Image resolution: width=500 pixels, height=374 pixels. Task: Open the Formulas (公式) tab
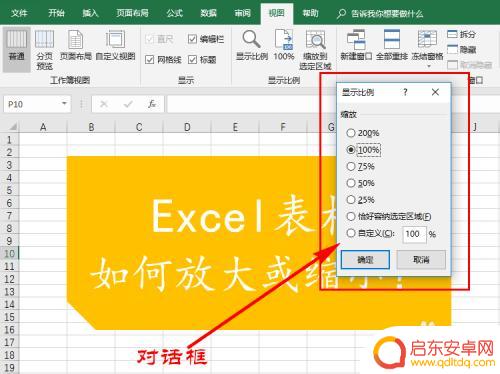(174, 13)
